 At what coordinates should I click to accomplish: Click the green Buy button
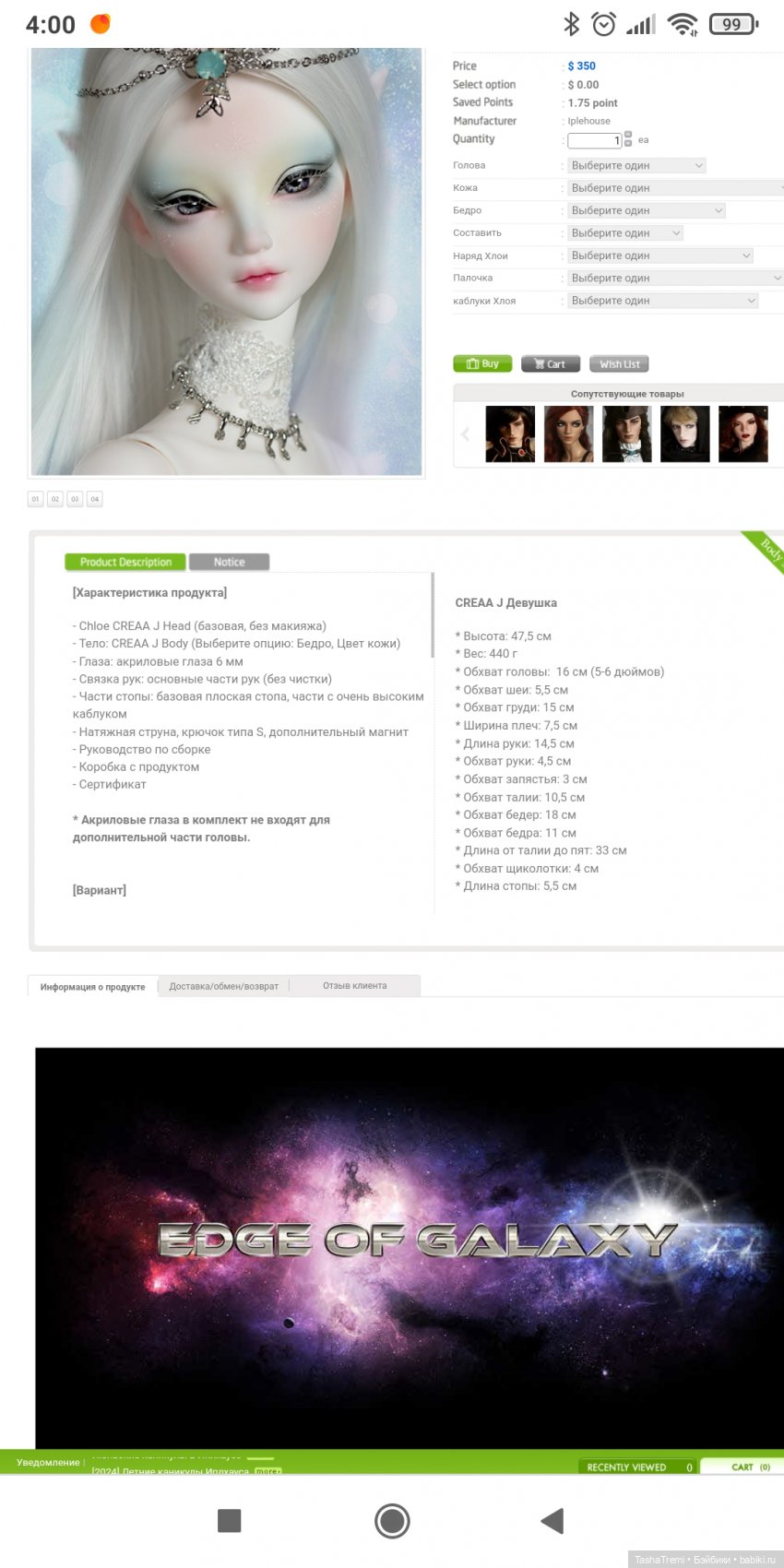482,363
